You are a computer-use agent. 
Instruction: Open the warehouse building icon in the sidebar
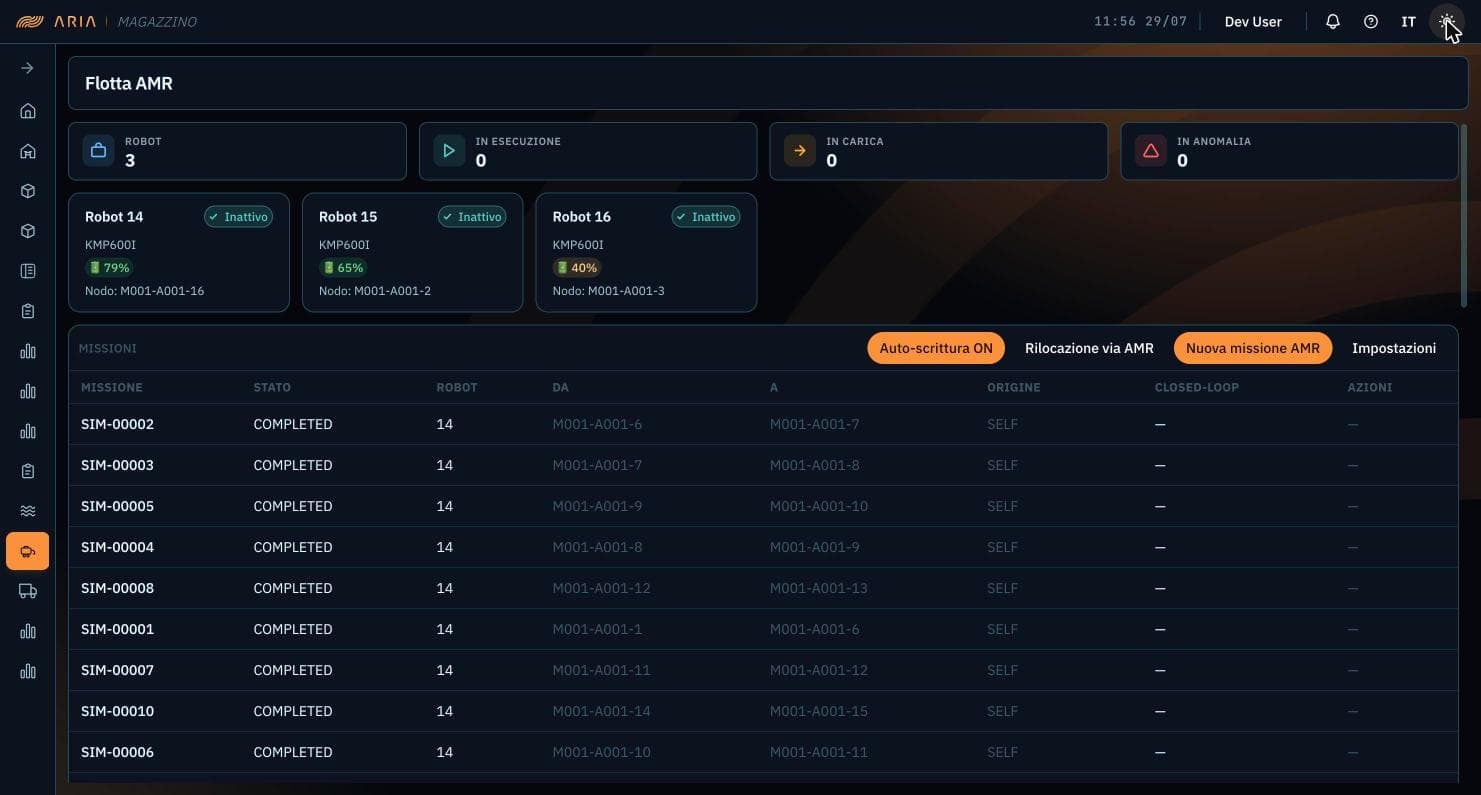(x=28, y=151)
